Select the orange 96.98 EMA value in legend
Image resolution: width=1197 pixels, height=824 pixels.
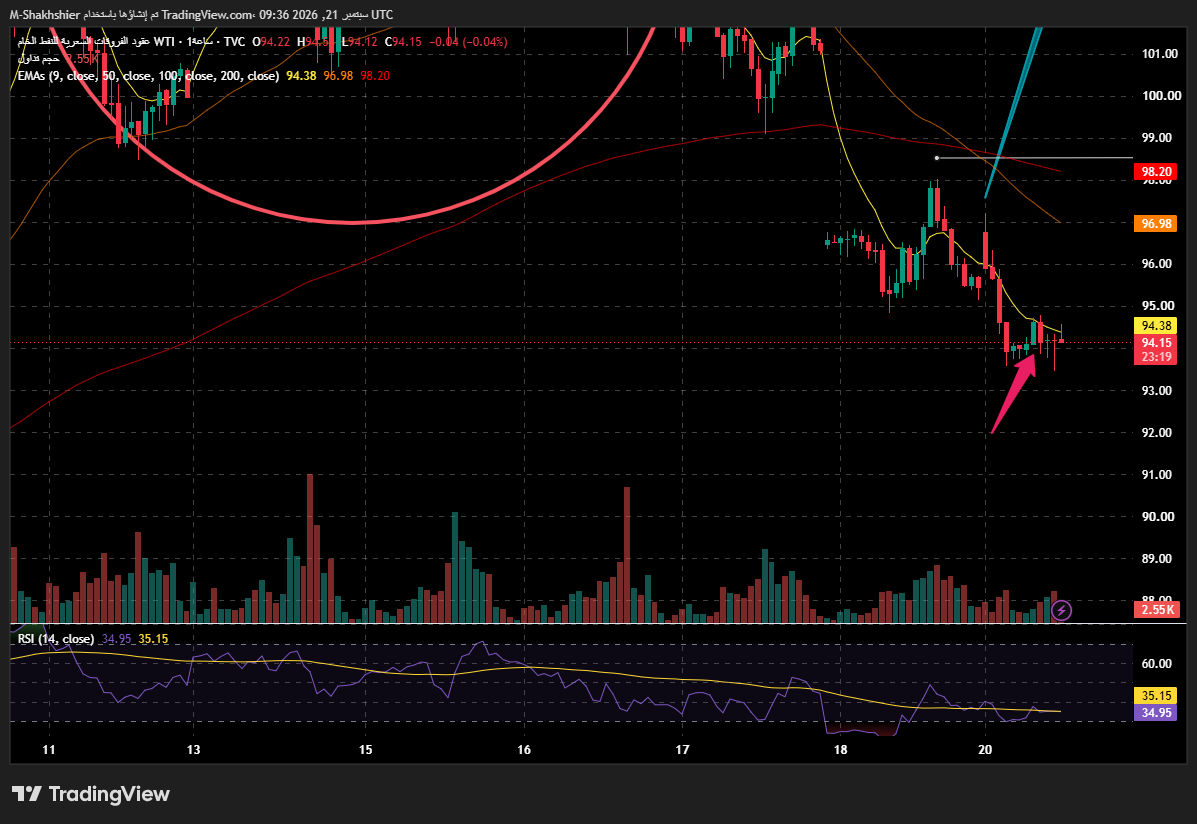tap(337, 76)
